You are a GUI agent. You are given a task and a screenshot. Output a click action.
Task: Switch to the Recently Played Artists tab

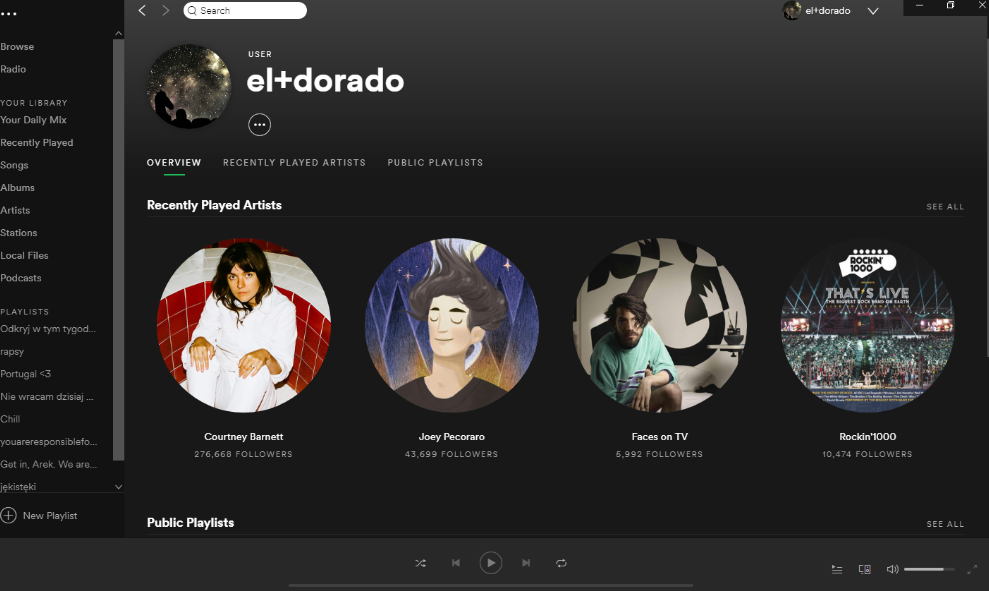tap(294, 162)
